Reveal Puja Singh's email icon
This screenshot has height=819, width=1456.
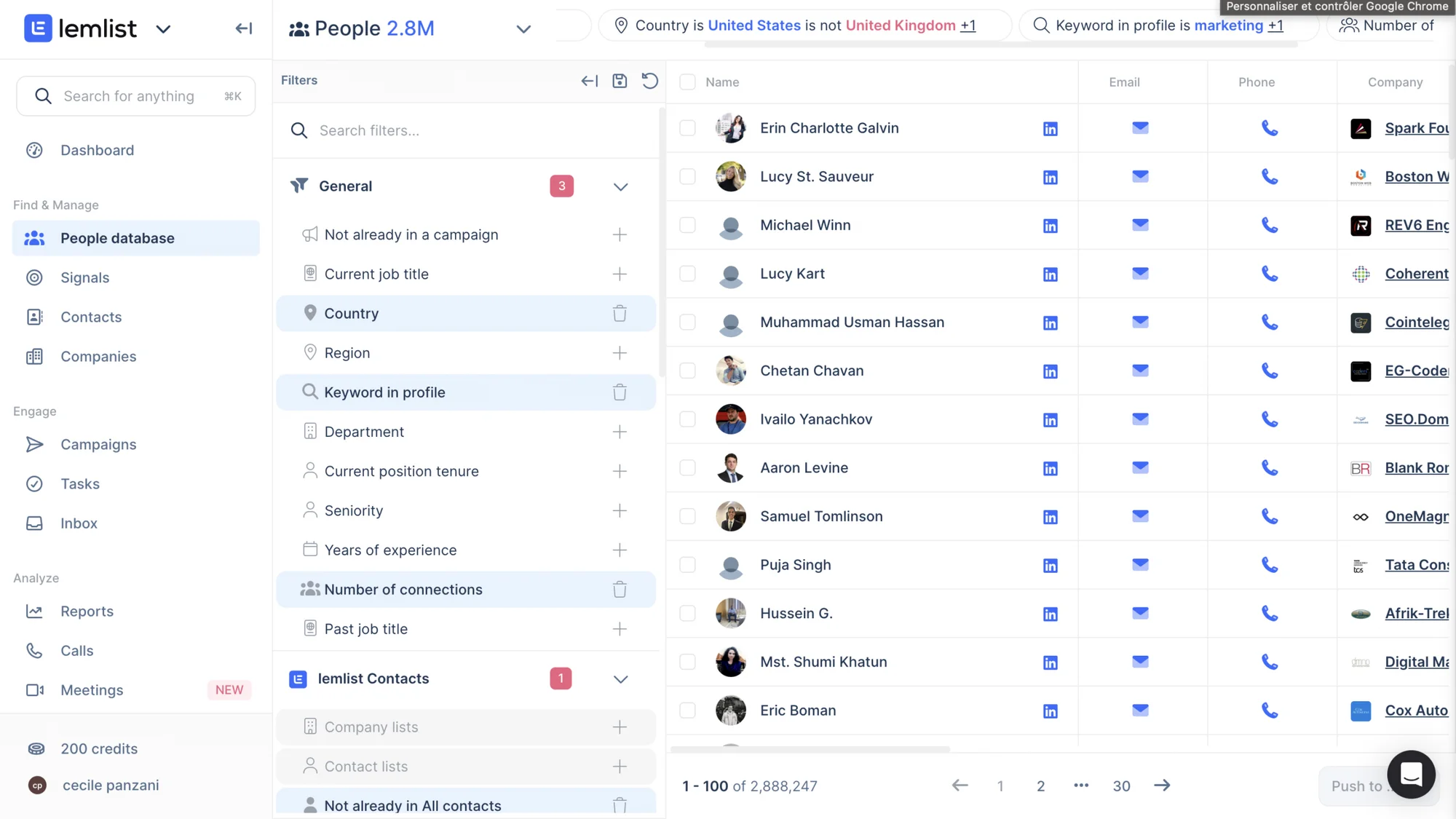[1140, 564]
